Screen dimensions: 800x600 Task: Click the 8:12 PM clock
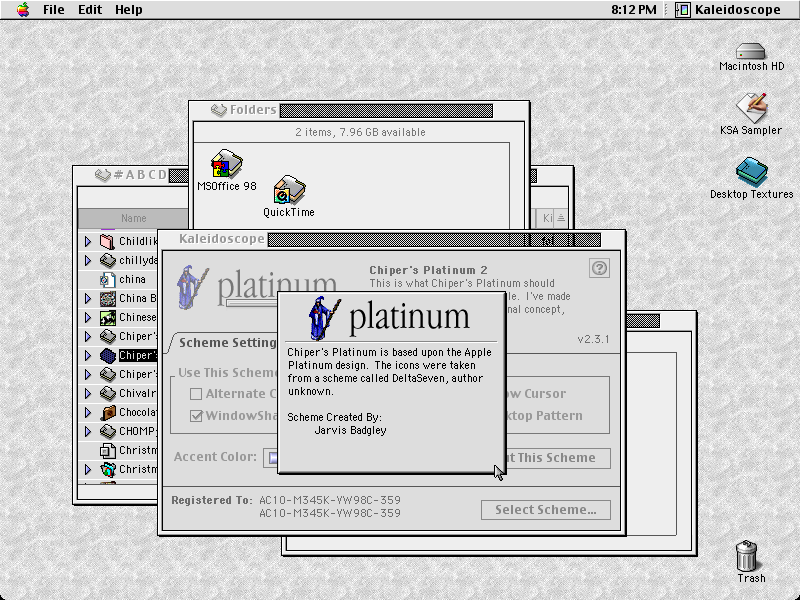[x=634, y=10]
